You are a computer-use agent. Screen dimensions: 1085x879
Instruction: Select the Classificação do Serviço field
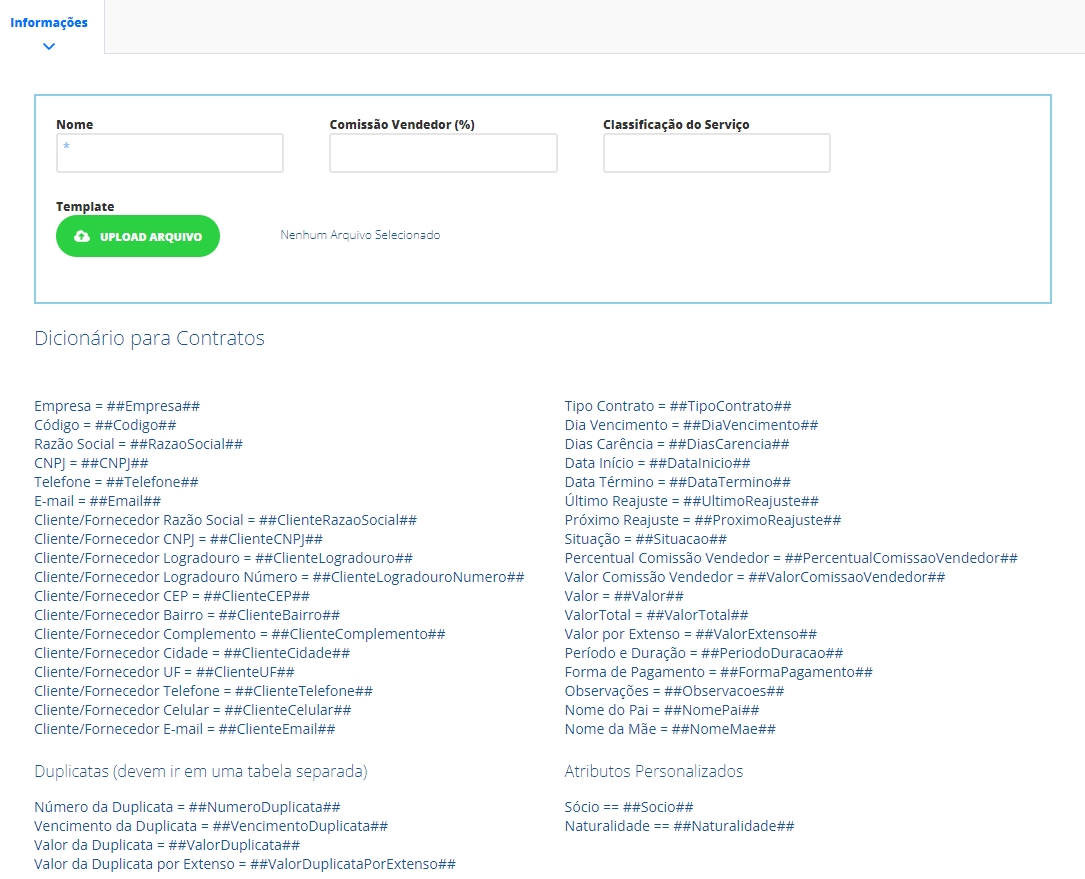point(716,153)
